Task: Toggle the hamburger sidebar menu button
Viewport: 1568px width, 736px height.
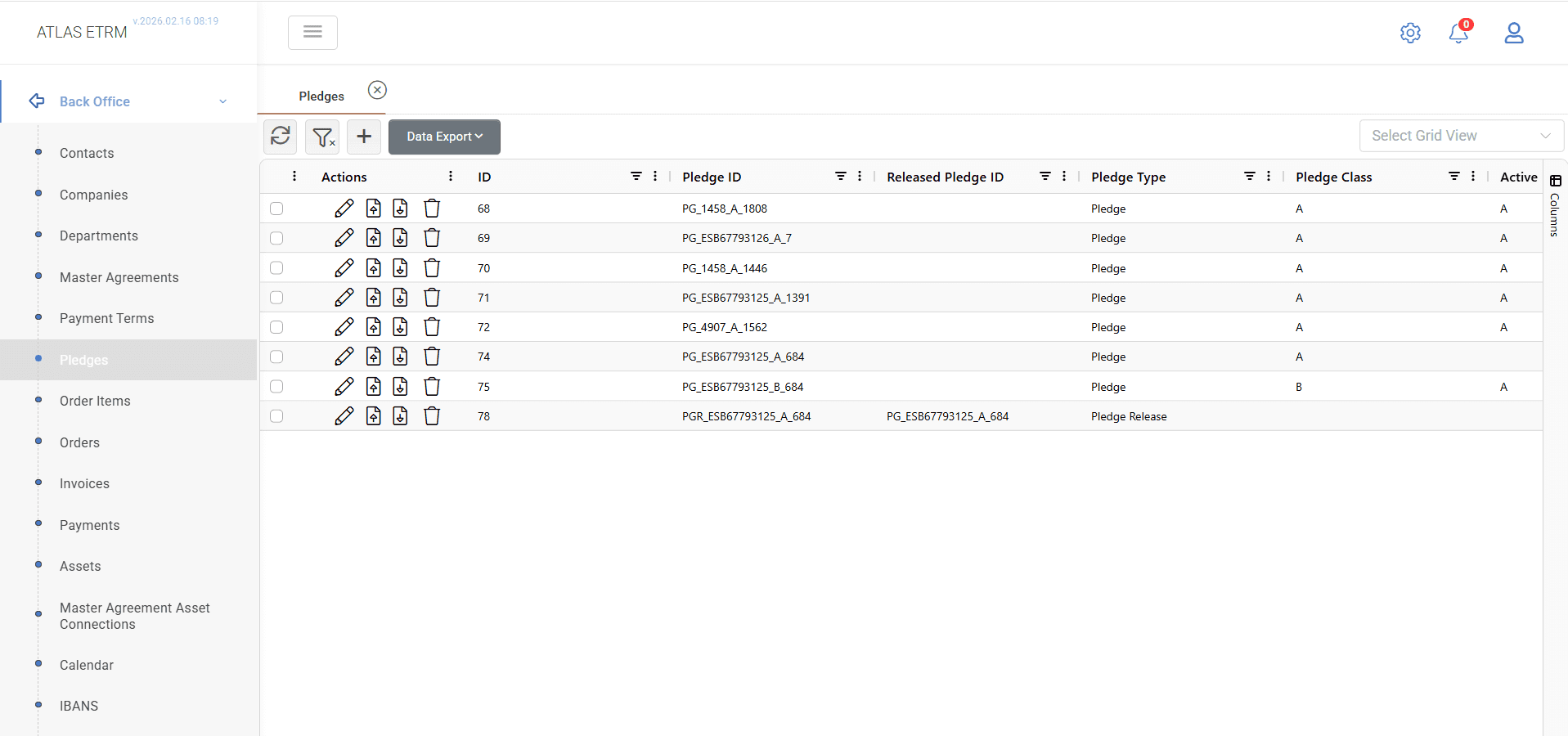Action: tap(312, 33)
